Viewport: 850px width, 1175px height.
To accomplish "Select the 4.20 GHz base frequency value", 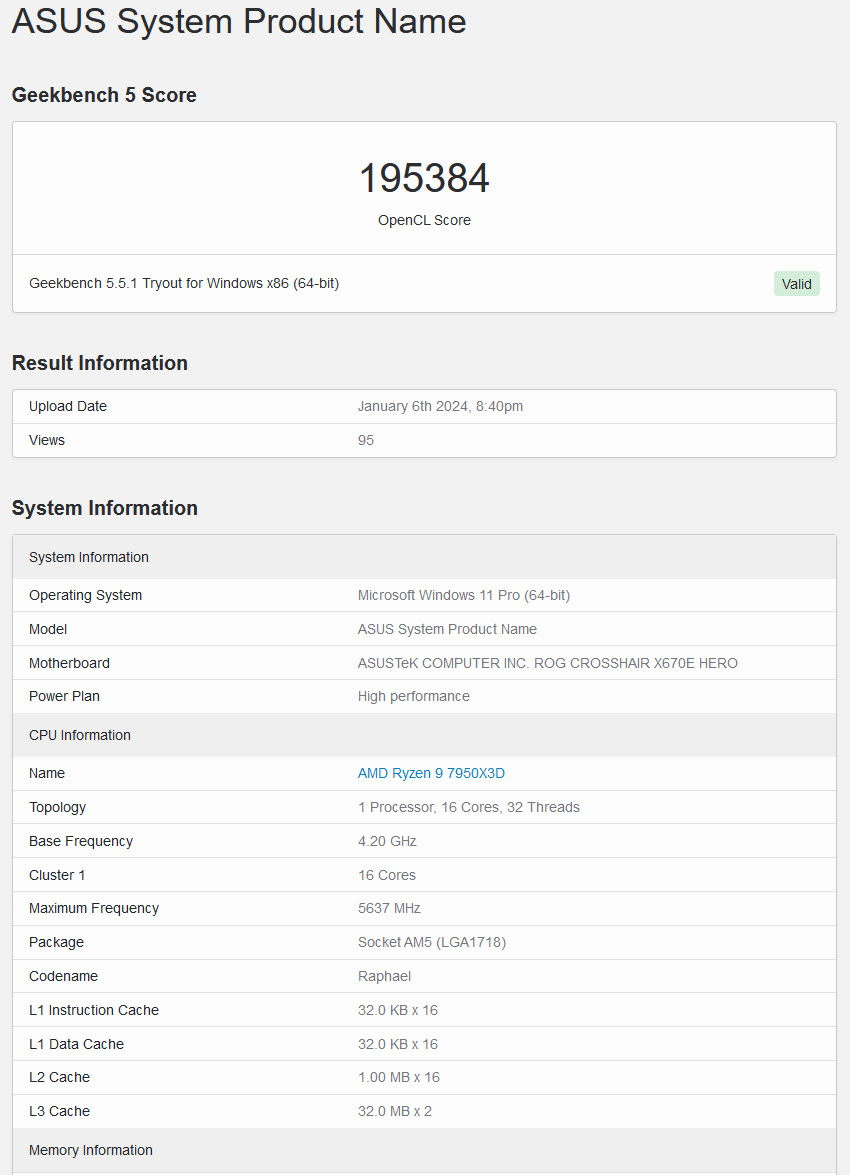I will tap(387, 842).
